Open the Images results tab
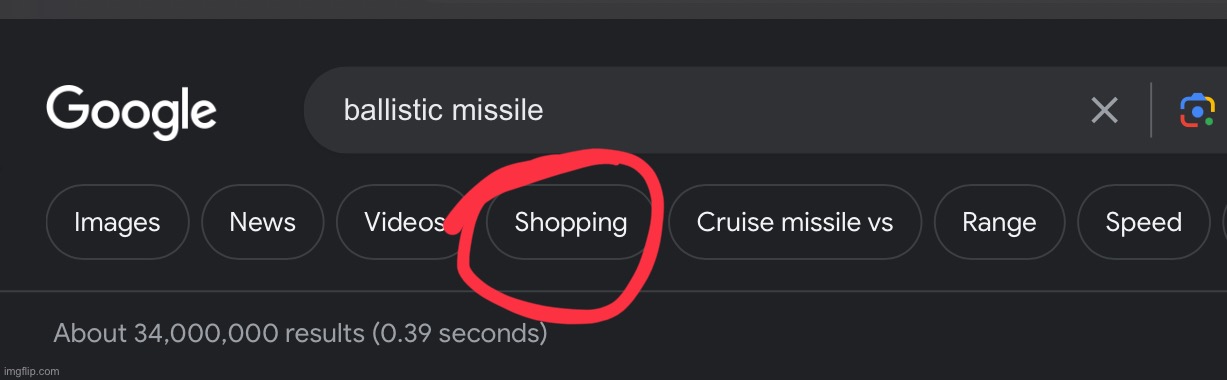The width and height of the screenshot is (1227, 380). coord(117,222)
